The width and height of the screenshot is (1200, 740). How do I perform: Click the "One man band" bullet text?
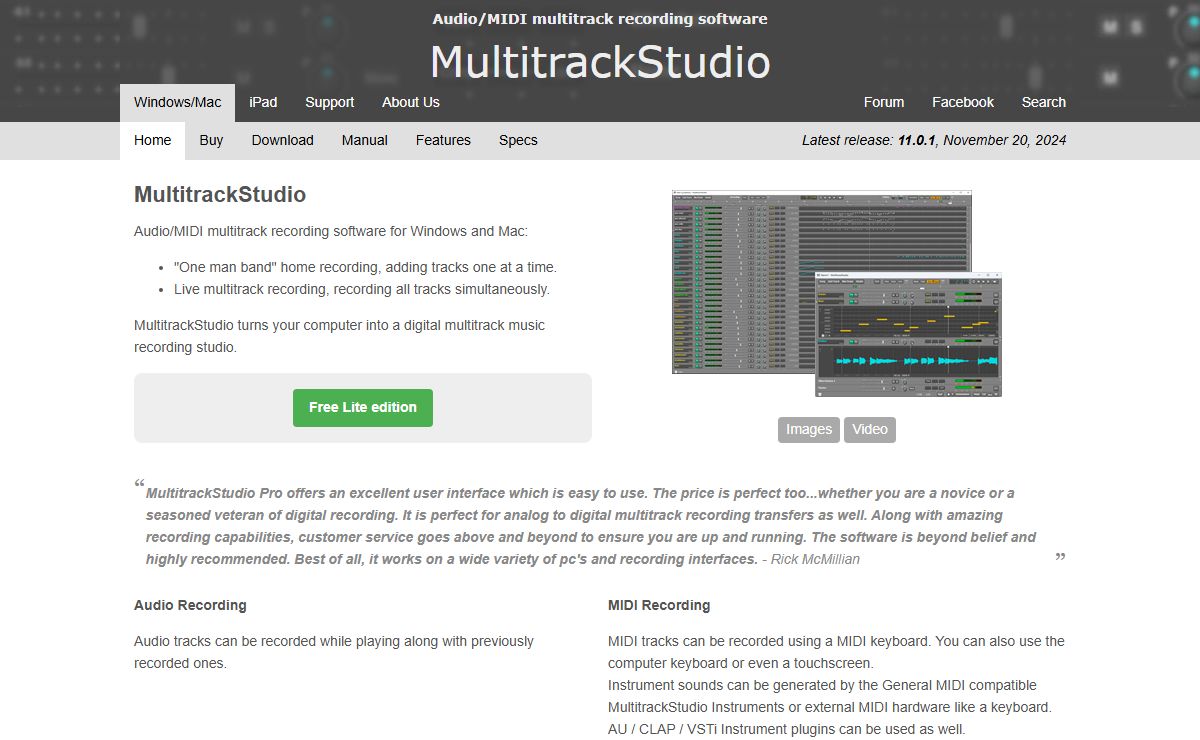[x=365, y=267]
